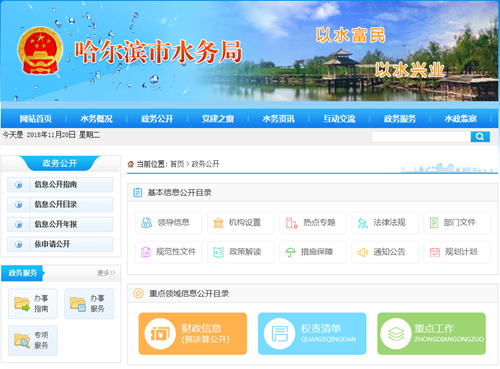This screenshot has height=369, width=500.
Task: Click bullet icon next to 依申请公开
Action: (x=19, y=244)
